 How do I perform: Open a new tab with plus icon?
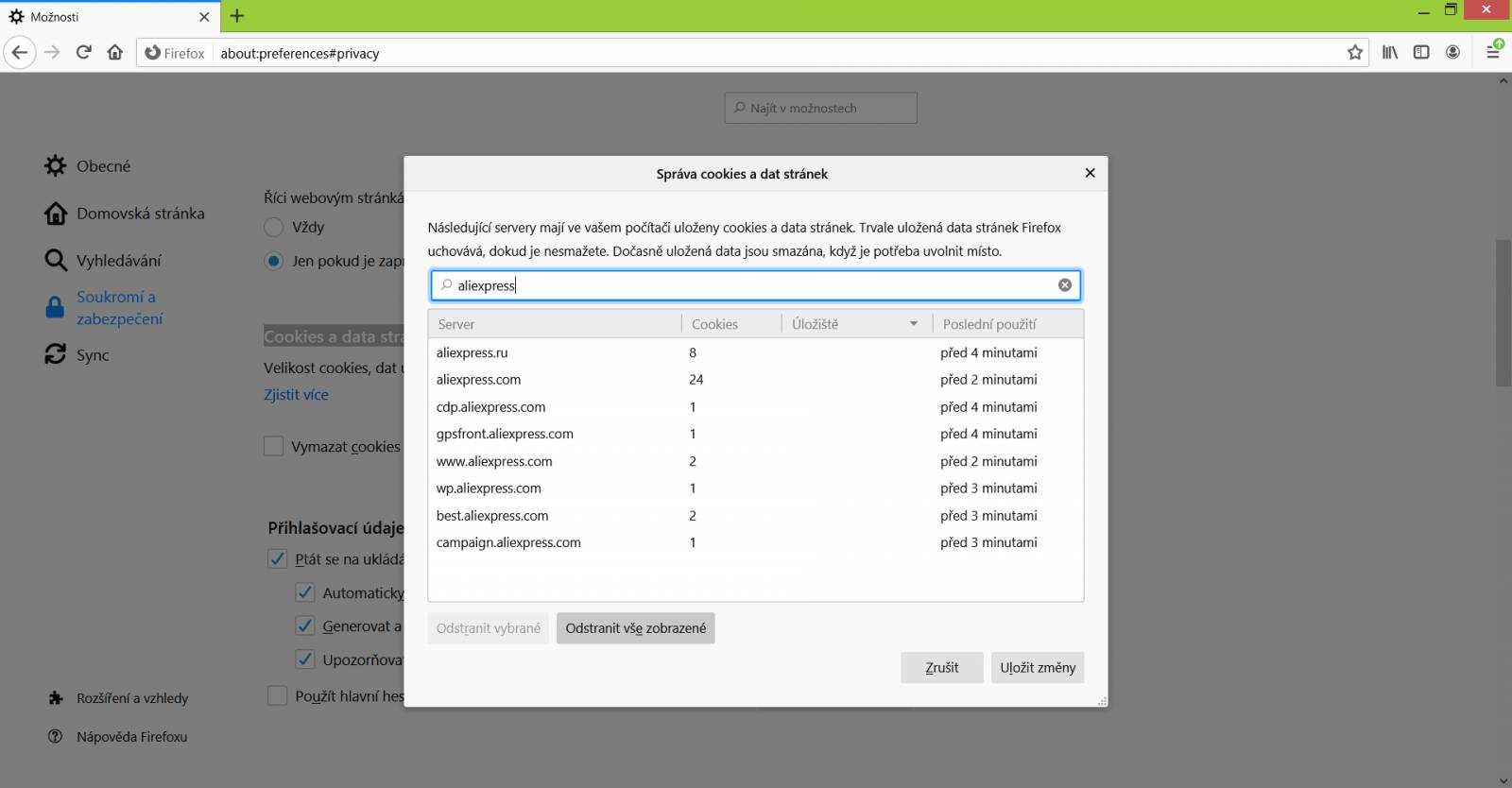click(x=237, y=16)
